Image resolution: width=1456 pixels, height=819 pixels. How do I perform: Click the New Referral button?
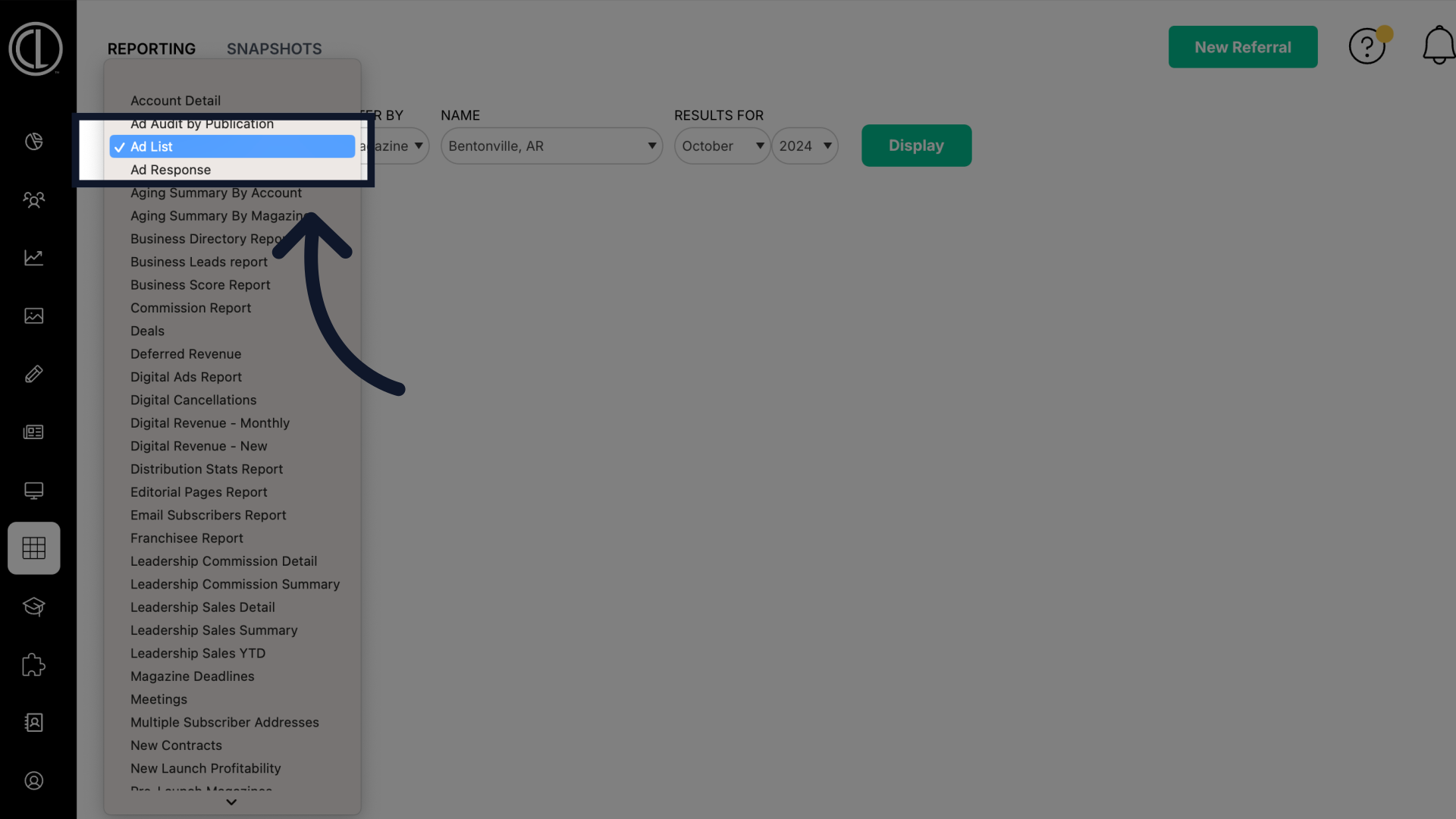[x=1243, y=47]
